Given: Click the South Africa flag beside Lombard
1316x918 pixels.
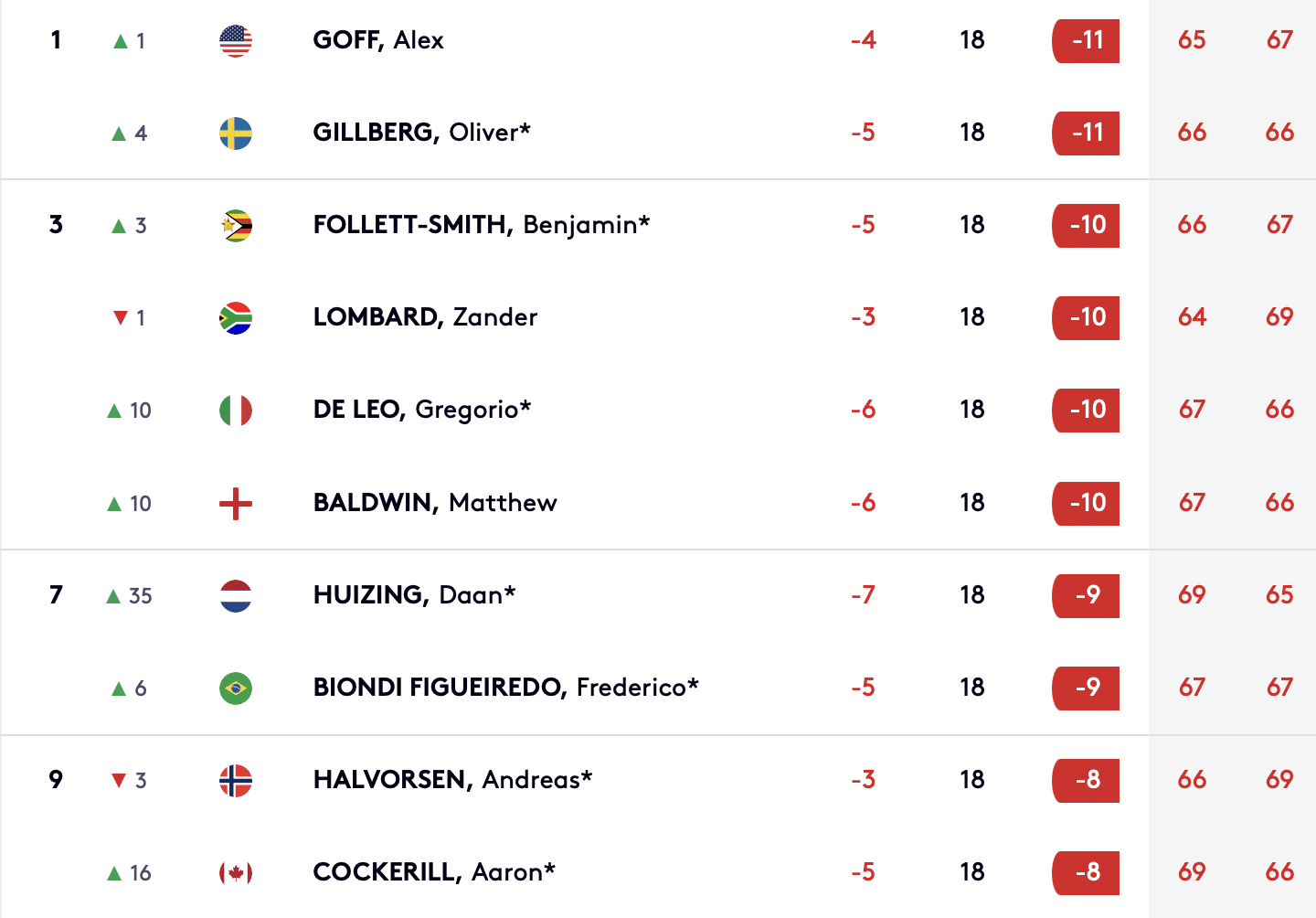Looking at the screenshot, I should tap(236, 318).
